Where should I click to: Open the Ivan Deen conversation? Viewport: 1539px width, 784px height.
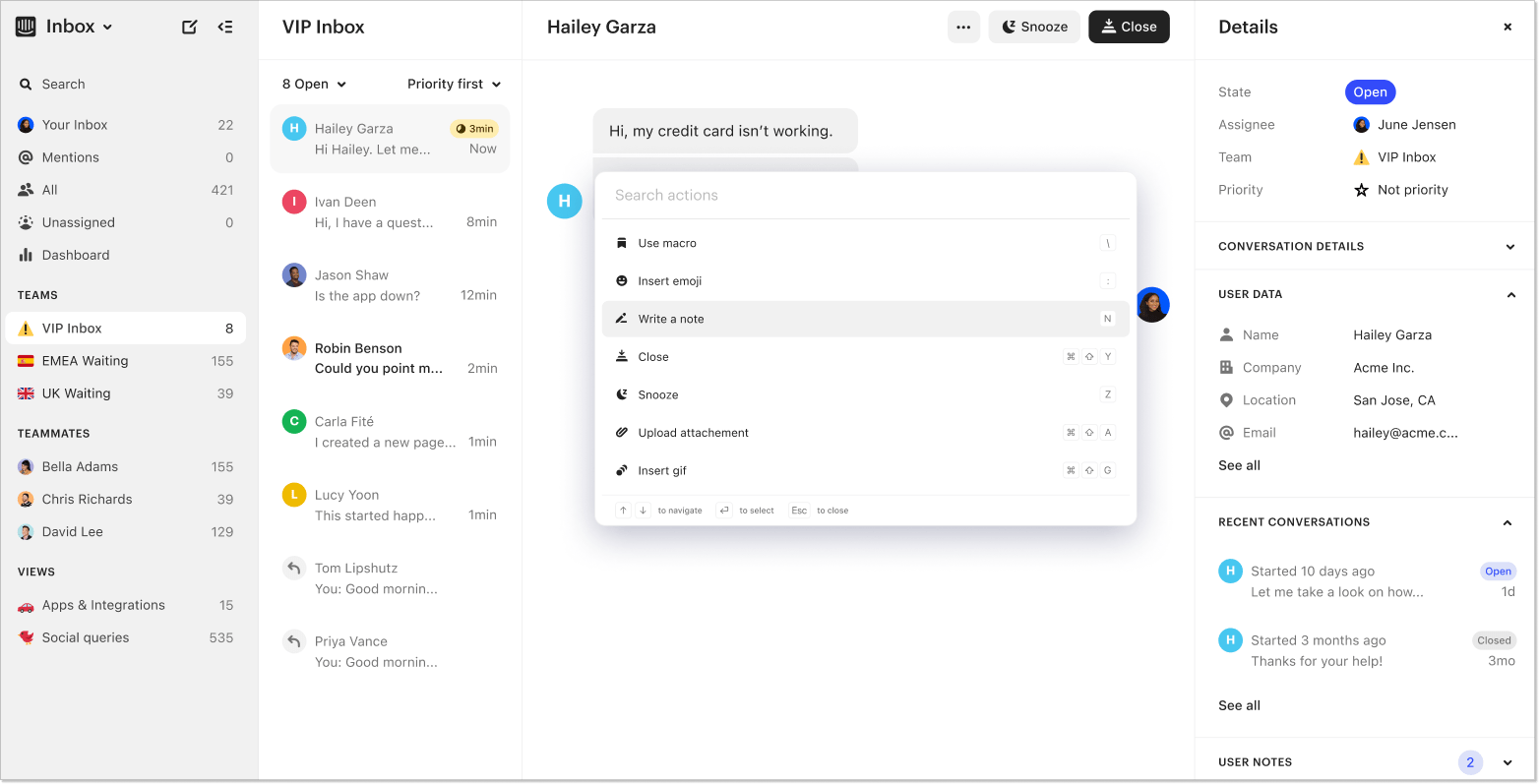[x=390, y=211]
